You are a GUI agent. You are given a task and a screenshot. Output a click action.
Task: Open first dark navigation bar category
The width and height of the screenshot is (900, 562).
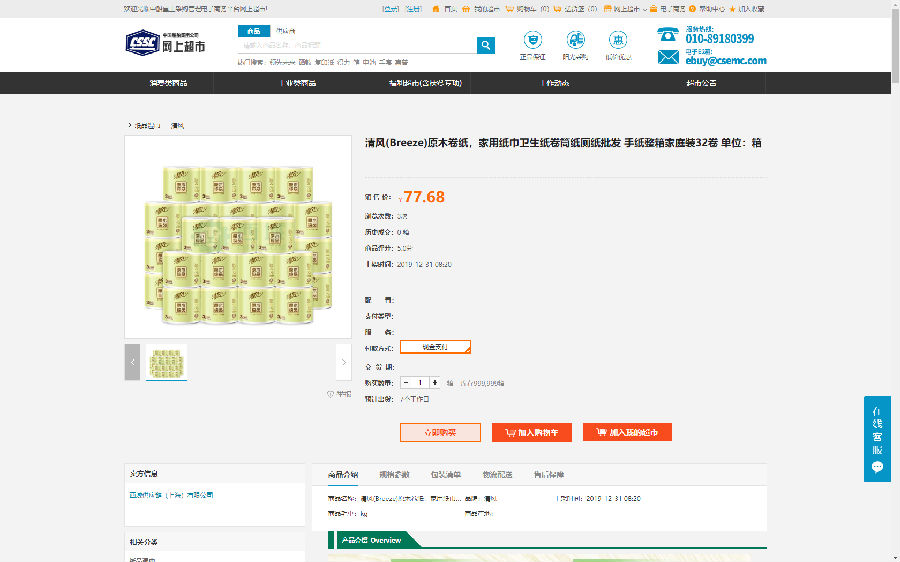169,83
